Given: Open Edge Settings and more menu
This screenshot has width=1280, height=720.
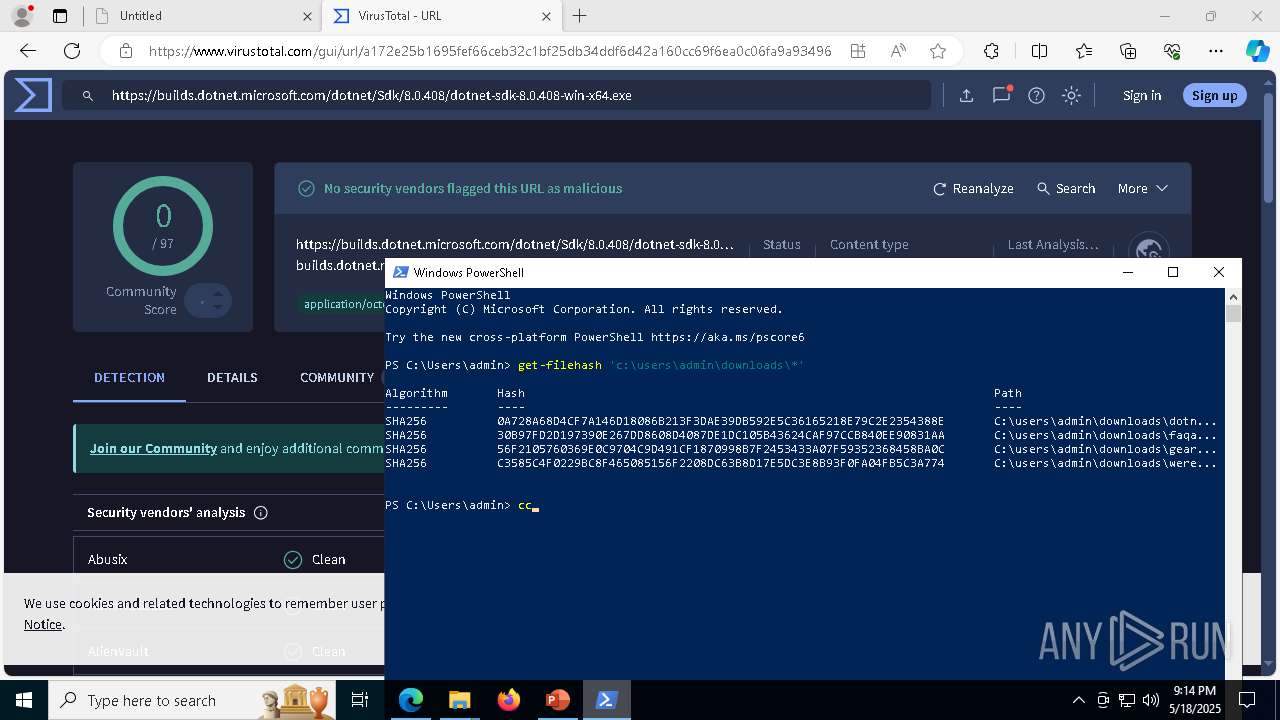Looking at the screenshot, I should pyautogui.click(x=1216, y=51).
